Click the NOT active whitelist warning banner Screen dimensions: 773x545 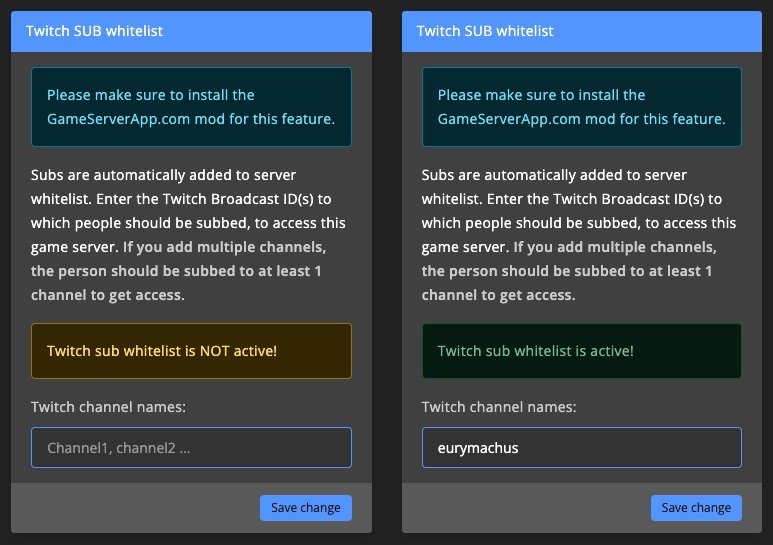pyautogui.click(x=191, y=351)
